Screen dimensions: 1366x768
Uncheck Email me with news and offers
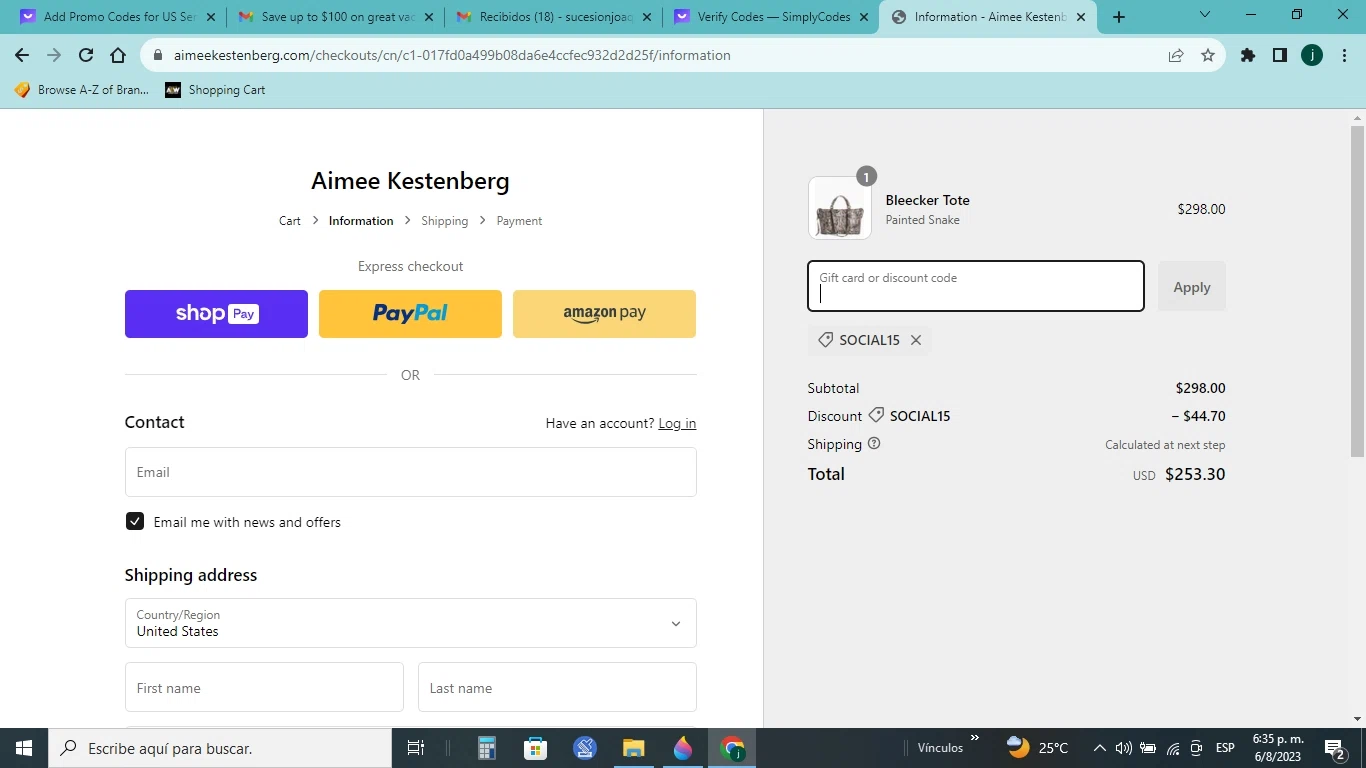pos(135,521)
